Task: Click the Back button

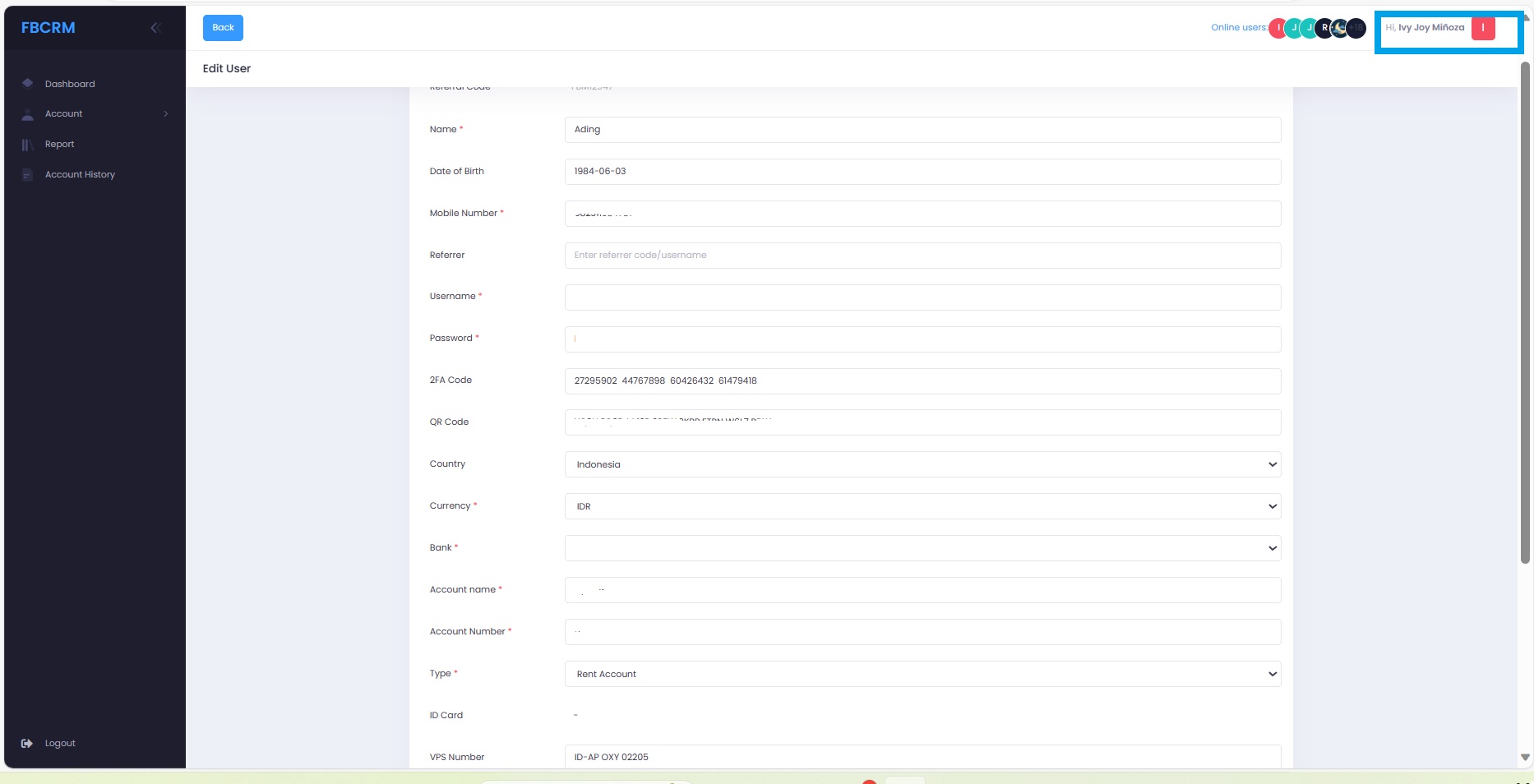Action: click(x=223, y=28)
